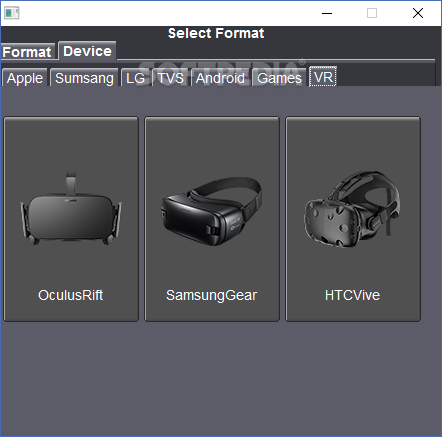Choose the SamsungGear headset preset

click(x=212, y=219)
